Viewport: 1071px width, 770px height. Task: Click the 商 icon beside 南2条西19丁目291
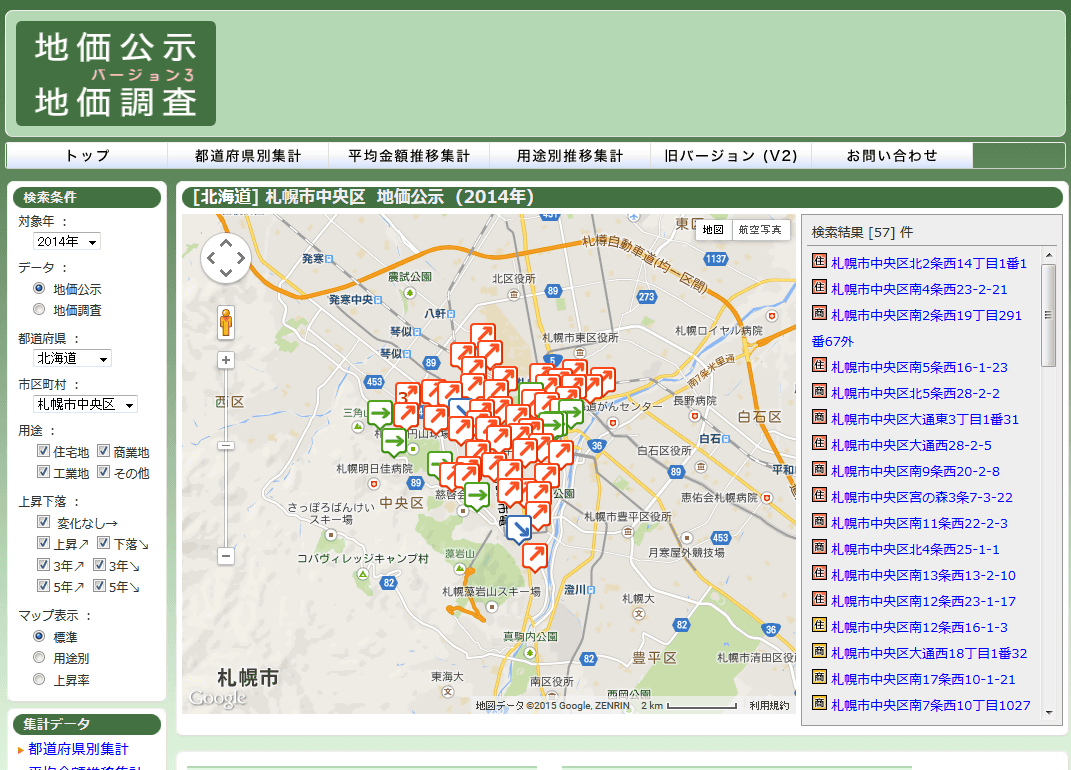point(819,313)
